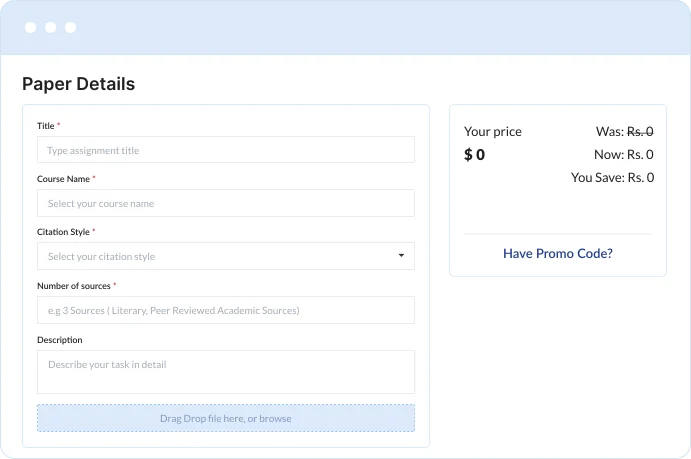Click the middle white window dot
Image resolution: width=691 pixels, height=459 pixels.
click(x=51, y=27)
